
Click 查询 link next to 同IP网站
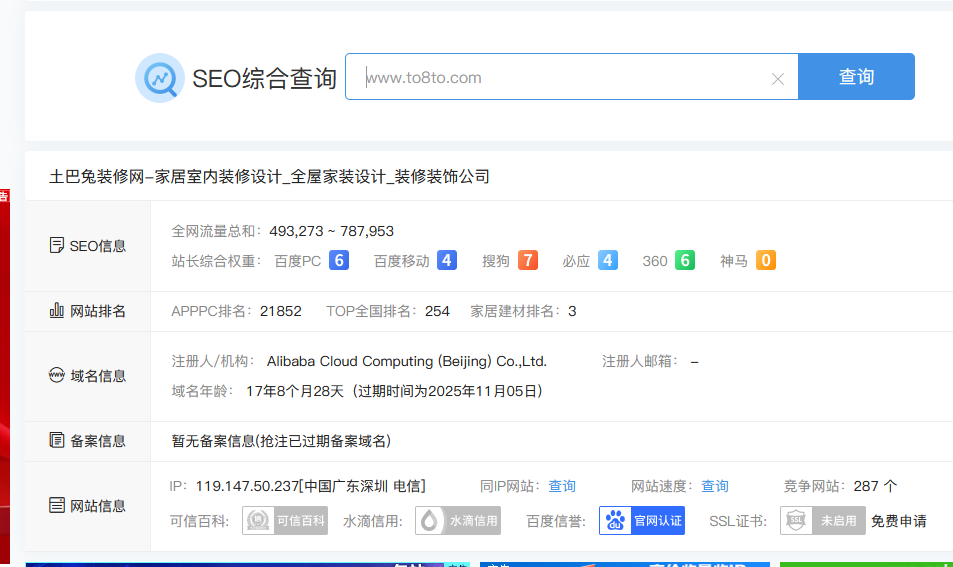point(562,486)
